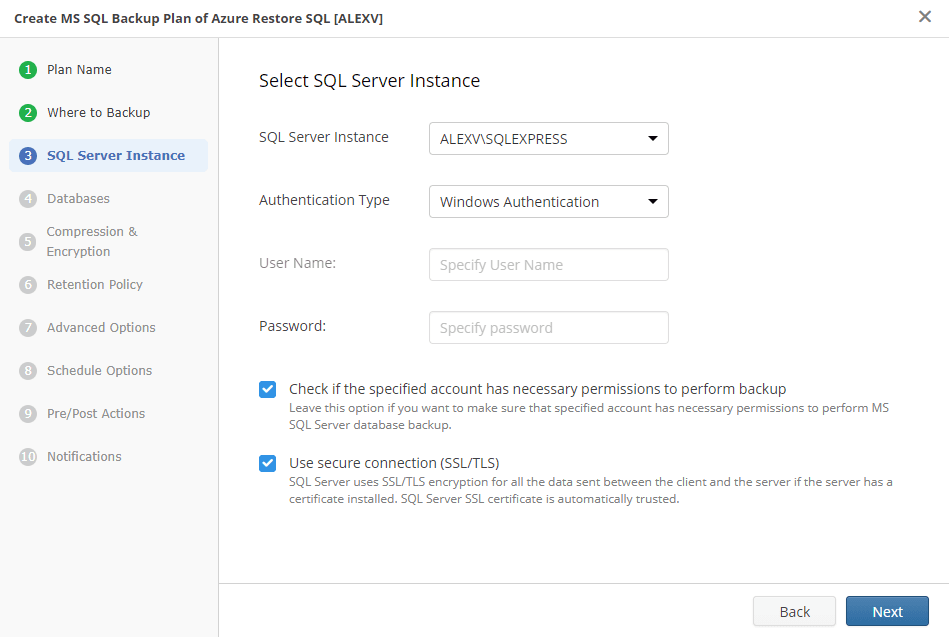Jump to Compression & Encryption step
This screenshot has width=949, height=637.
(x=92, y=241)
